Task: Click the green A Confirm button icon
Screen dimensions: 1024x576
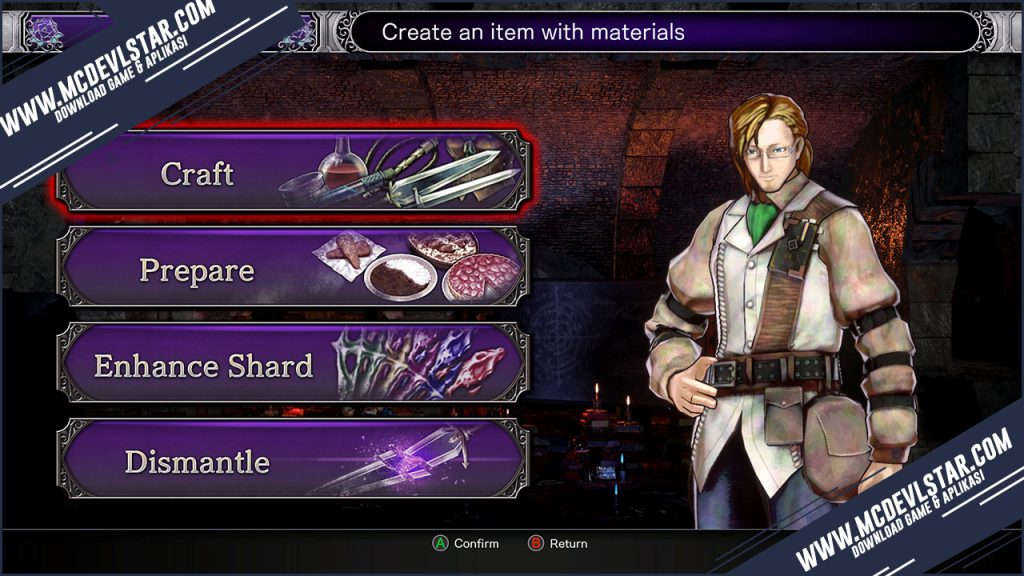Action: (x=440, y=543)
